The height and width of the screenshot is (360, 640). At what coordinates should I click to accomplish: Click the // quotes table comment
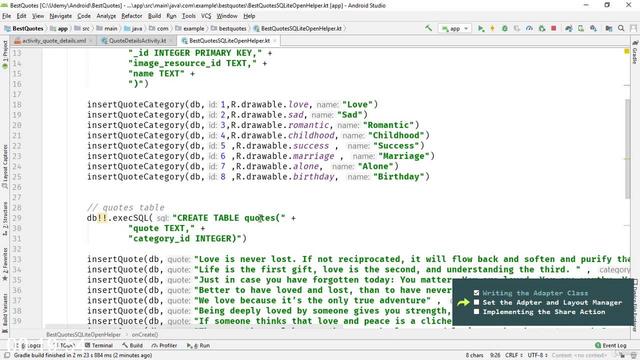tap(126, 208)
